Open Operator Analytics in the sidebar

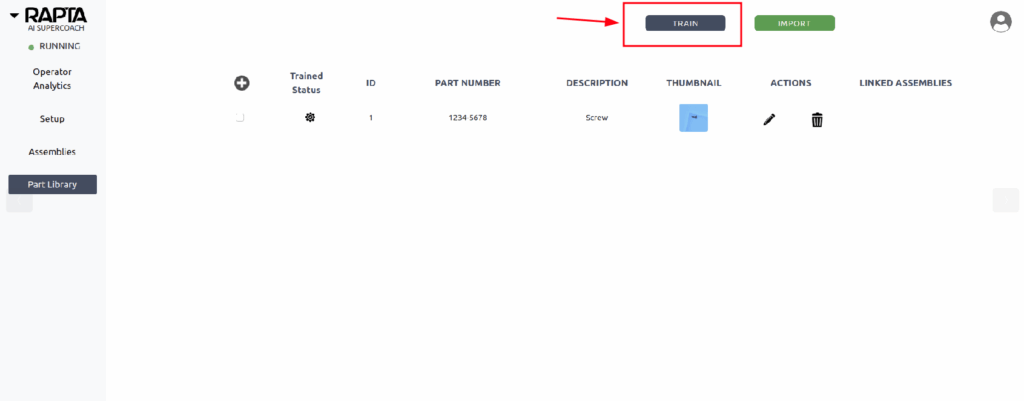[52, 79]
